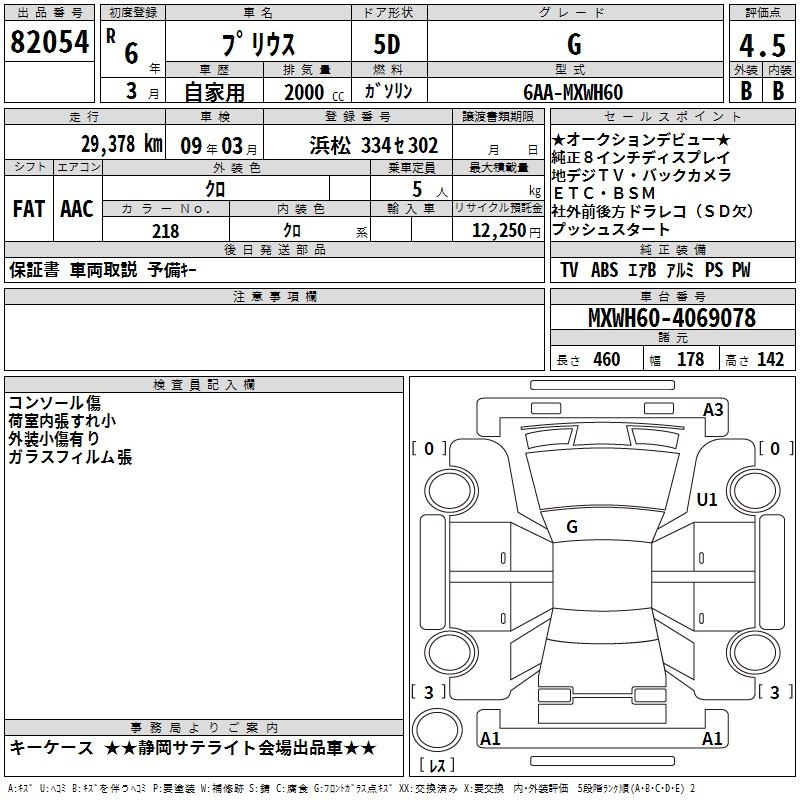The image size is (800, 800).
Task: Click the A3 damage marker on car diagram
Action: (713, 409)
